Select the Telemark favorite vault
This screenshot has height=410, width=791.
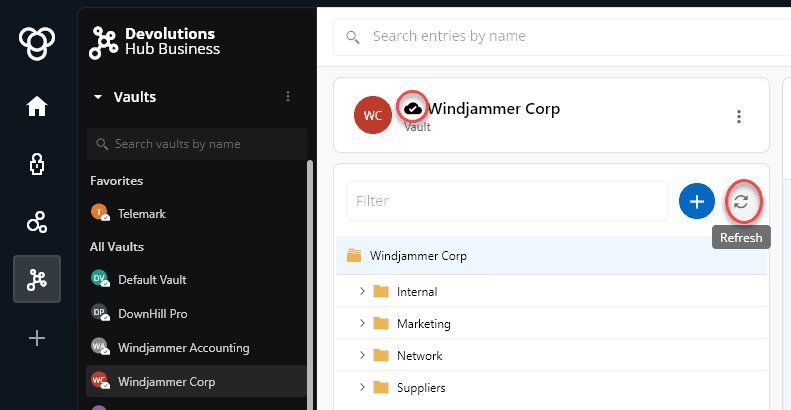pyautogui.click(x=139, y=213)
